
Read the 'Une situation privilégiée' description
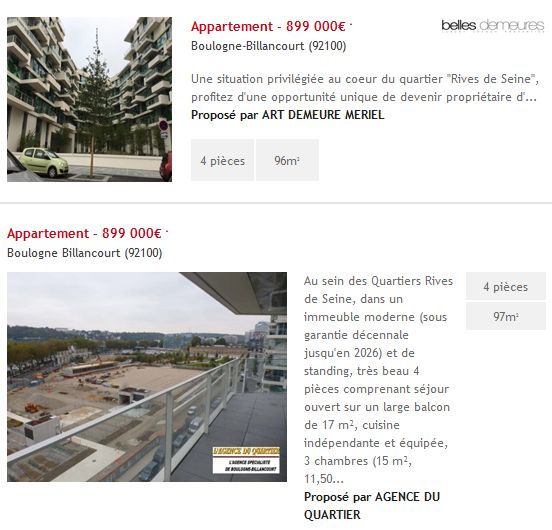[365, 88]
